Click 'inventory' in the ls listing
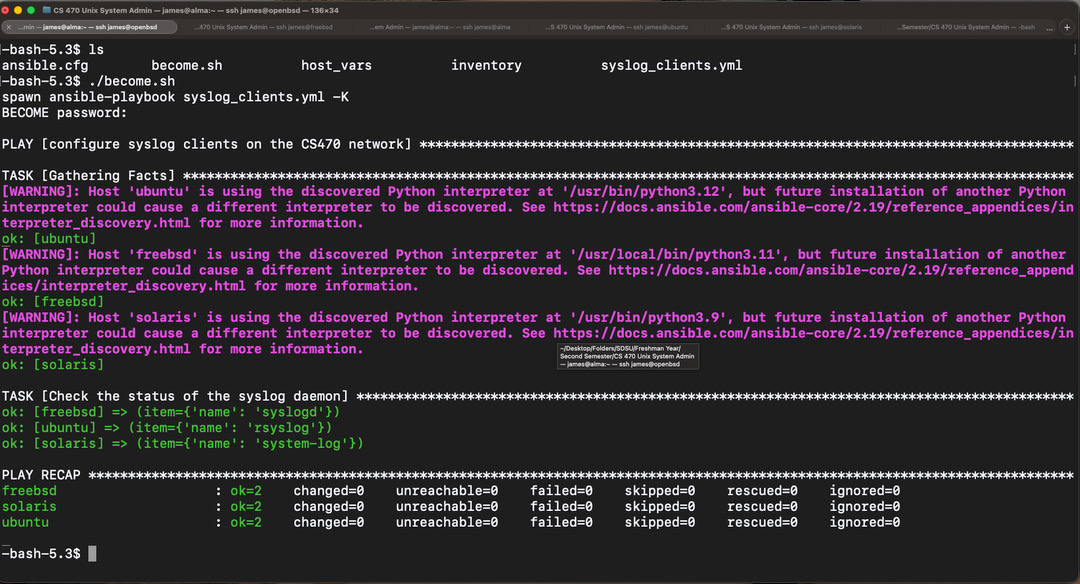 [486, 65]
